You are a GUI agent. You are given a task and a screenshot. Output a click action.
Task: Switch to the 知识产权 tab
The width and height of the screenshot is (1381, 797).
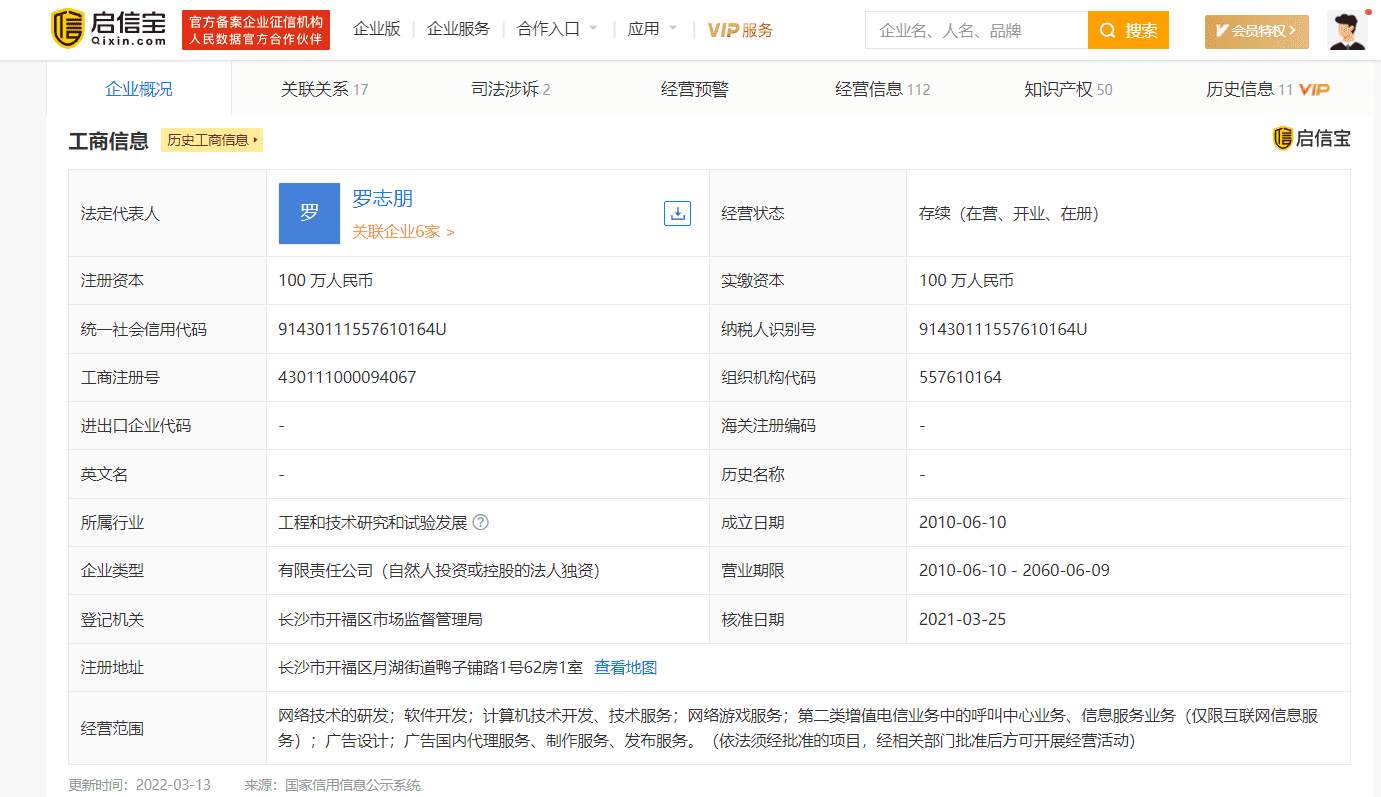1068,89
